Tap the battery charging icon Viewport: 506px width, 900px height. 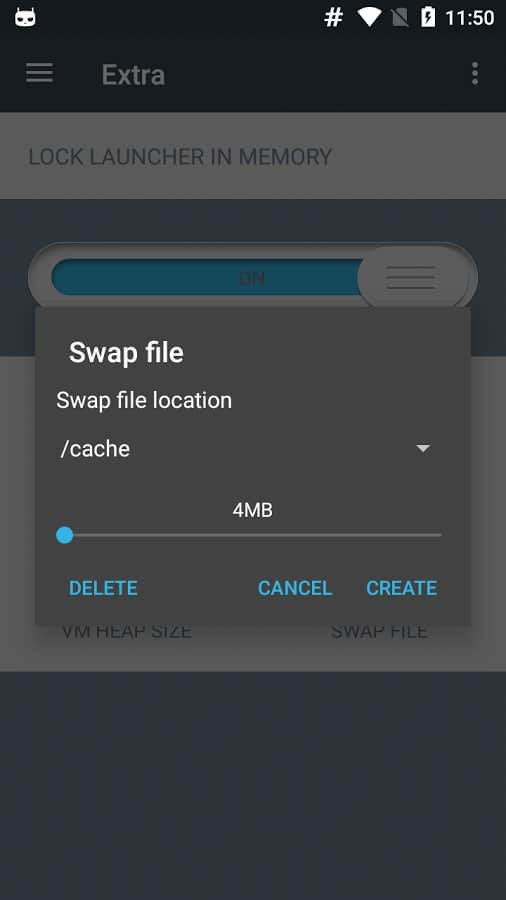click(x=428, y=18)
